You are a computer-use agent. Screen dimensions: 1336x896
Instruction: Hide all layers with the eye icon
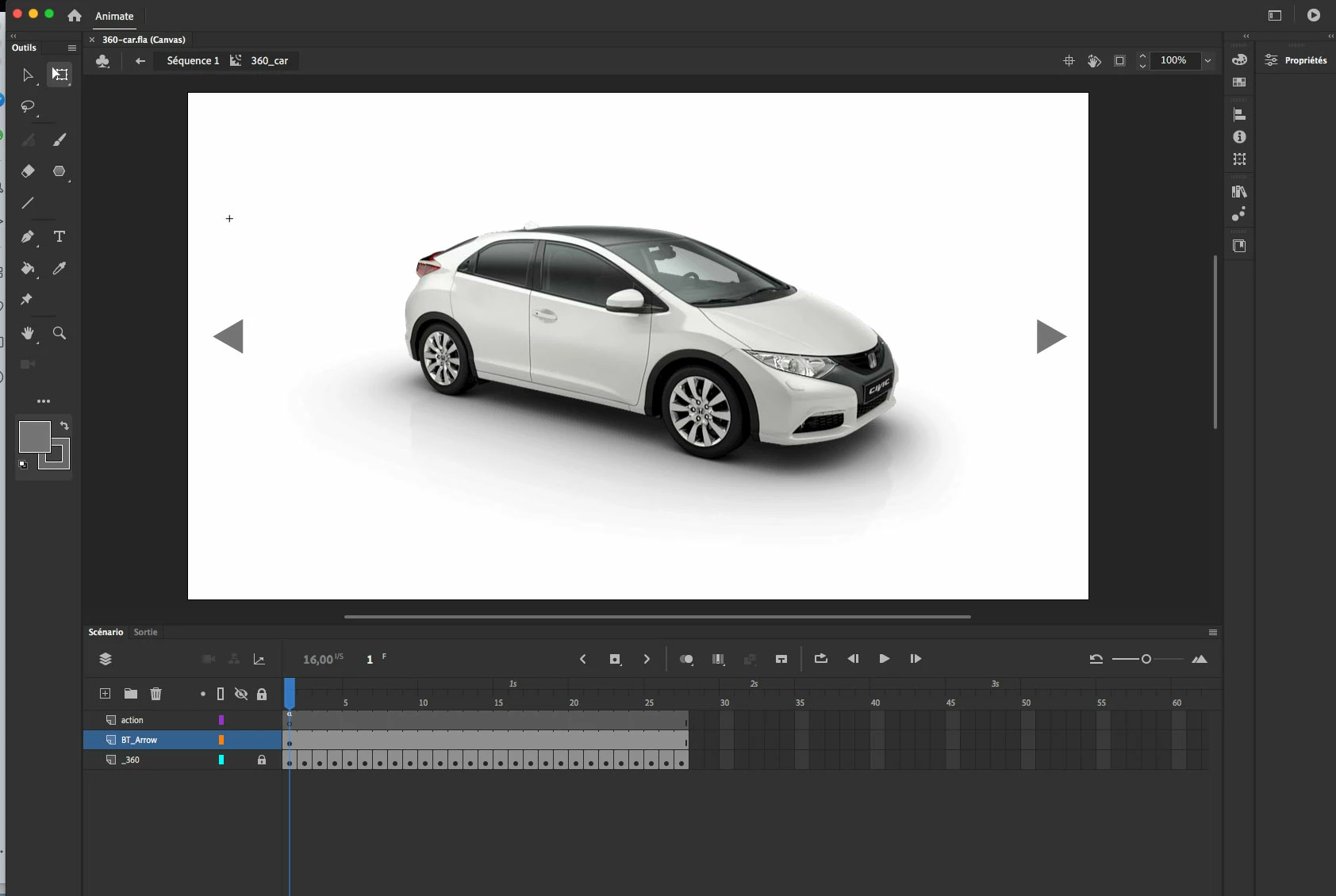[x=241, y=694]
